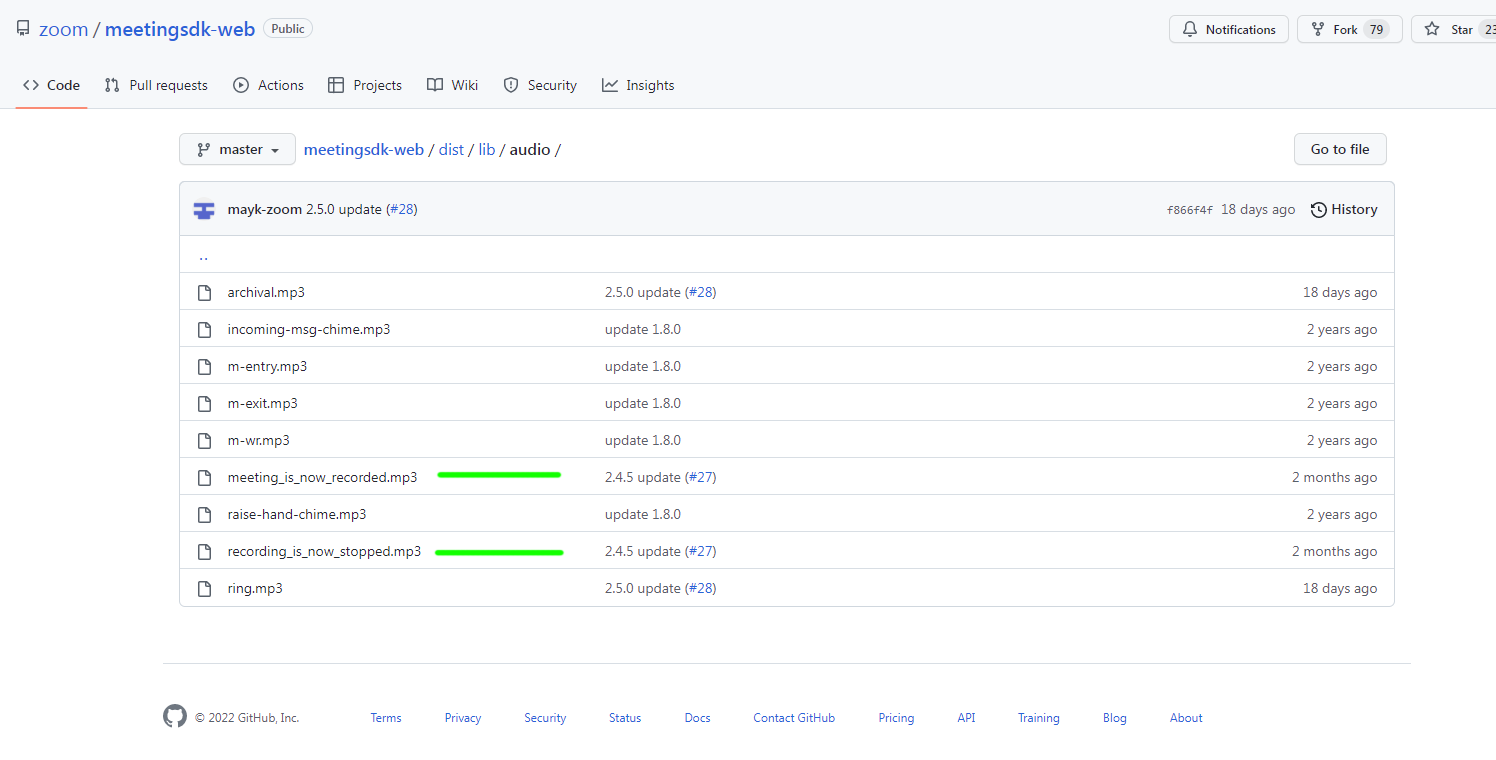This screenshot has width=1496, height=760.
Task: Switch to the Actions tab
Action: (268, 85)
